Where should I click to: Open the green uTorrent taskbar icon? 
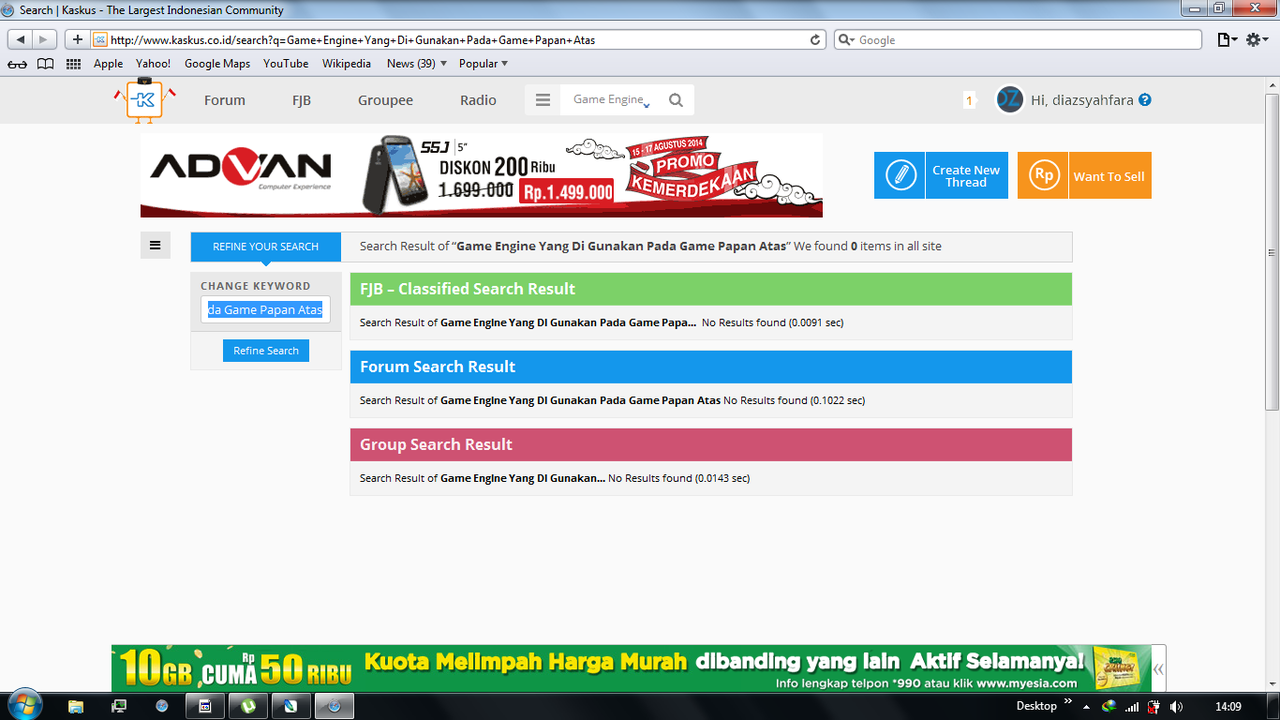pyautogui.click(x=248, y=706)
